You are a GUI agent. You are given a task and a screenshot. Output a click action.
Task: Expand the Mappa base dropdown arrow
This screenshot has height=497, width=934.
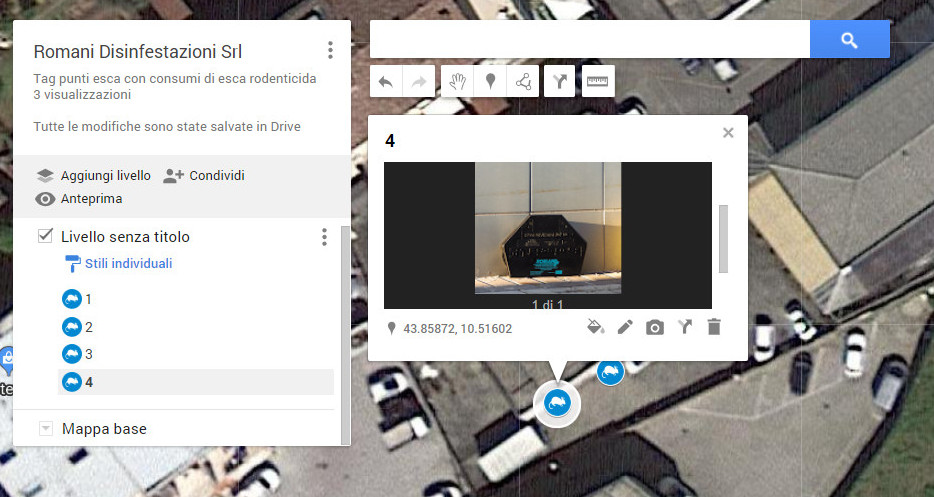[x=46, y=428]
